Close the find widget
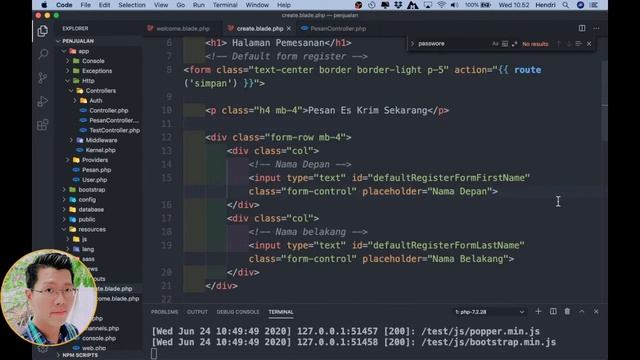The height and width of the screenshot is (360, 640). point(589,44)
